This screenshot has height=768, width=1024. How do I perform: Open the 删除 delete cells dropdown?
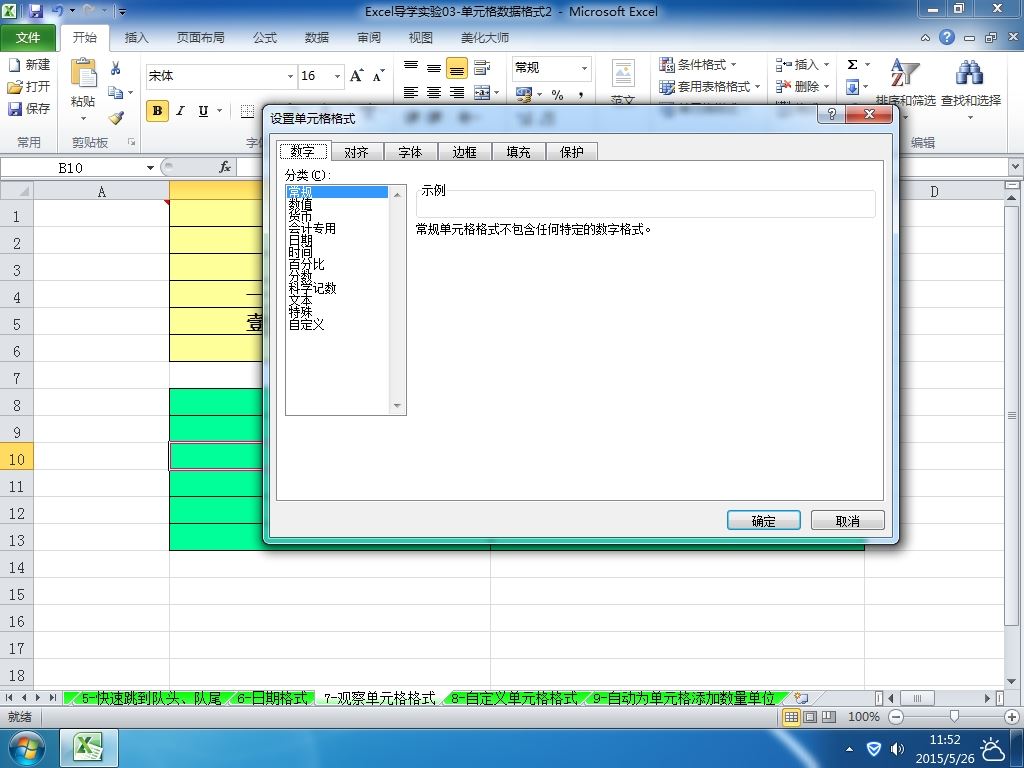tap(803, 87)
